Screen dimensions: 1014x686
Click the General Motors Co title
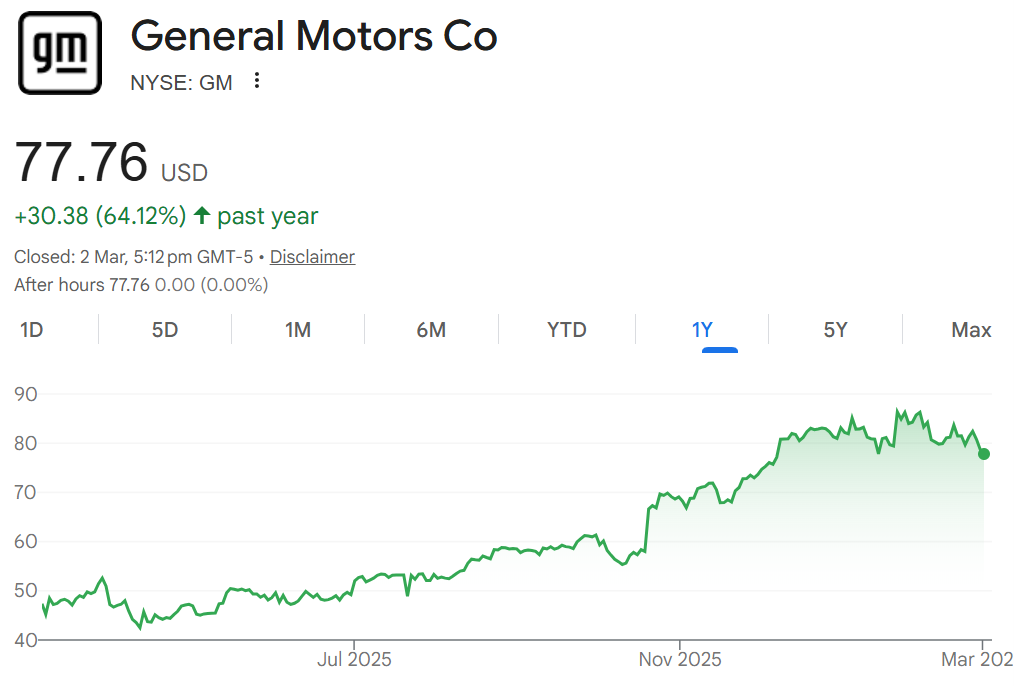tap(314, 37)
